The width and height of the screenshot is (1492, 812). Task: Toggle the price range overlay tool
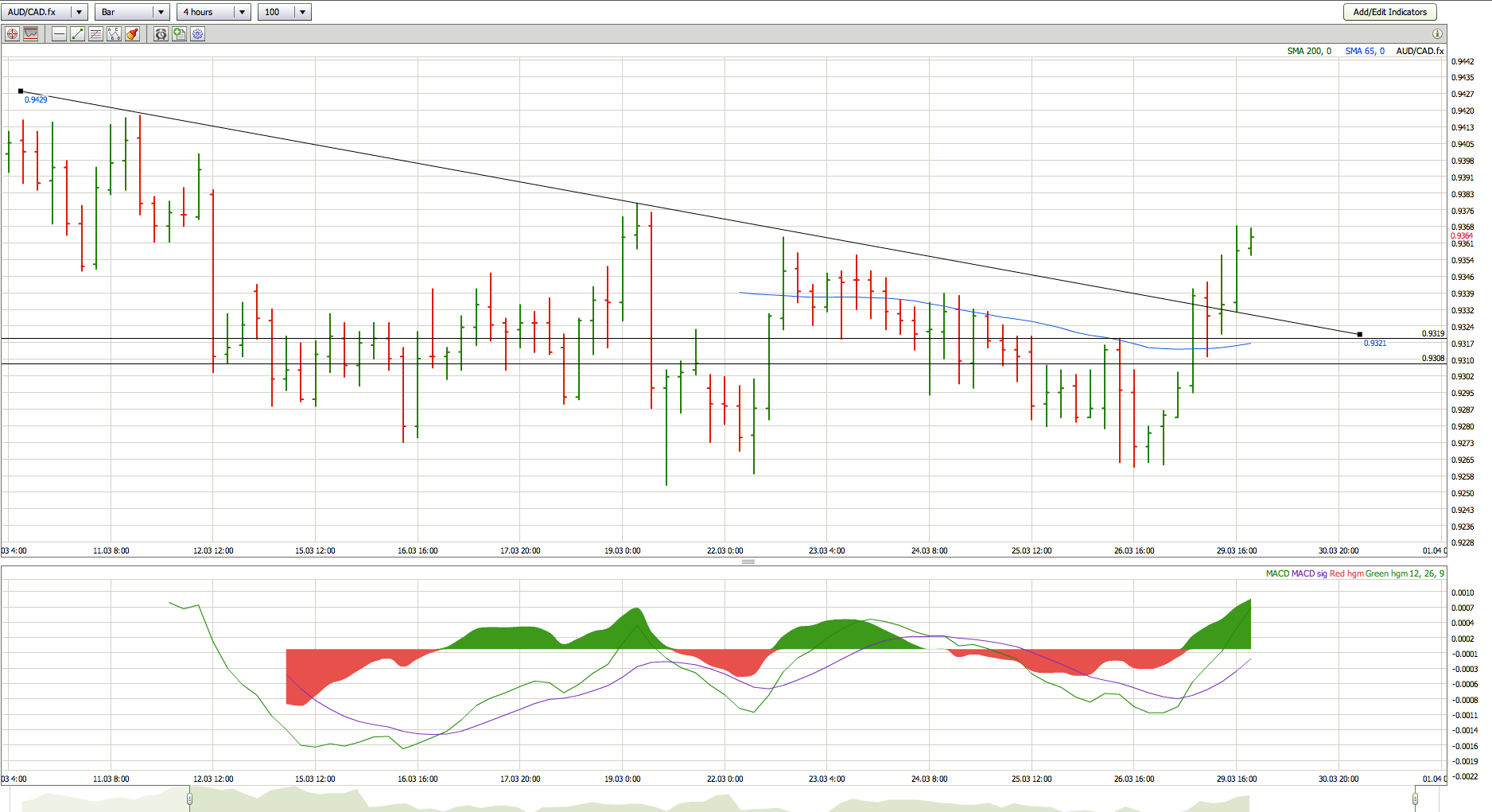point(31,34)
